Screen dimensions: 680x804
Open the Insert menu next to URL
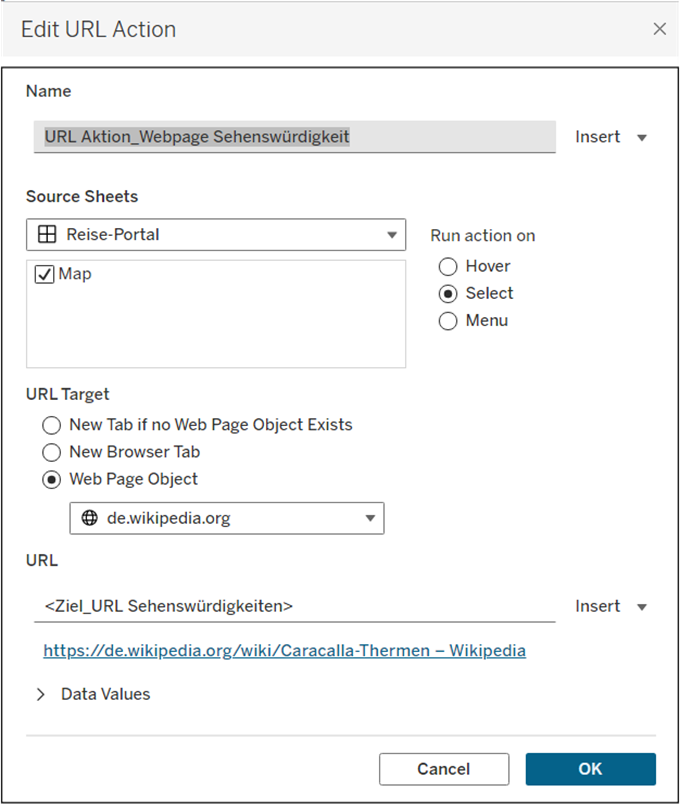(612, 606)
